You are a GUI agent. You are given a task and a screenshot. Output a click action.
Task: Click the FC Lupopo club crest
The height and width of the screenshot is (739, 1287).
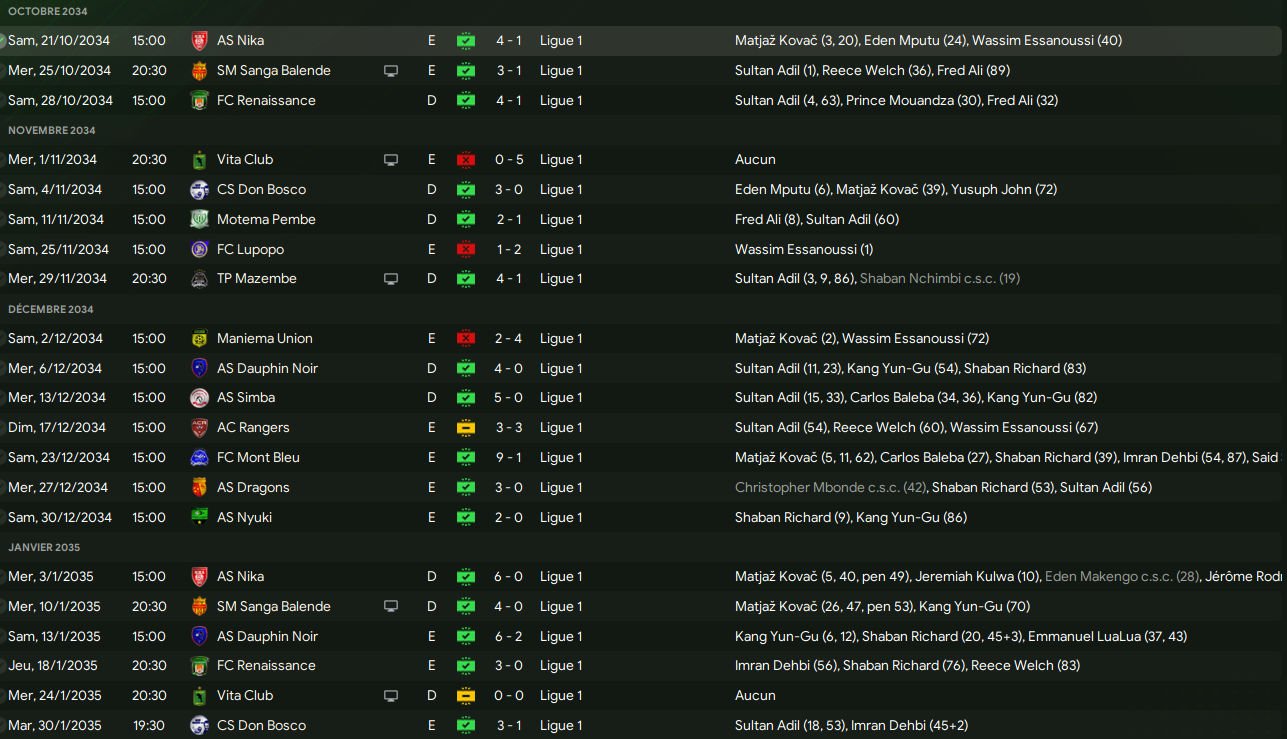(x=199, y=249)
